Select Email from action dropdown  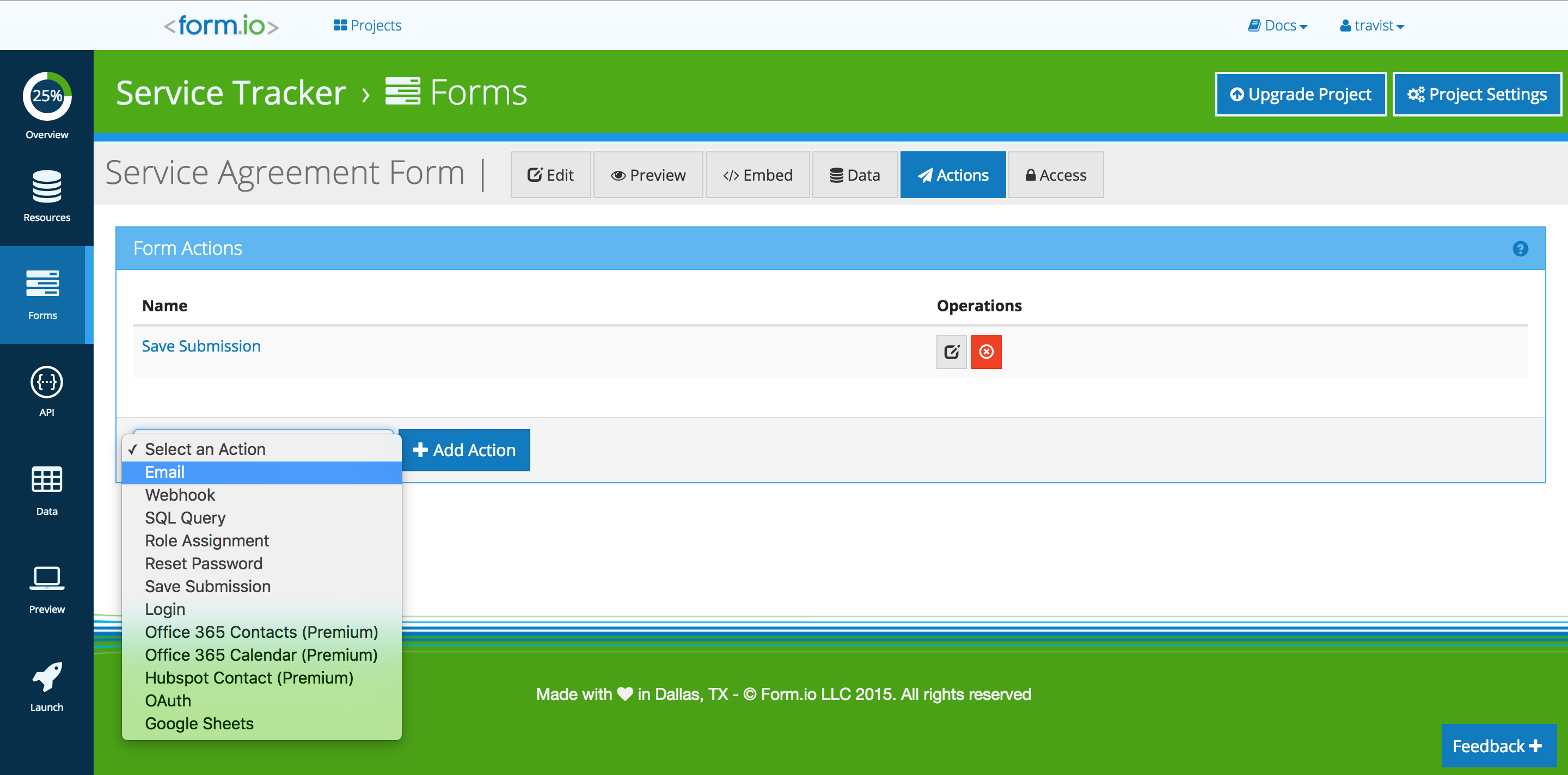click(x=165, y=472)
